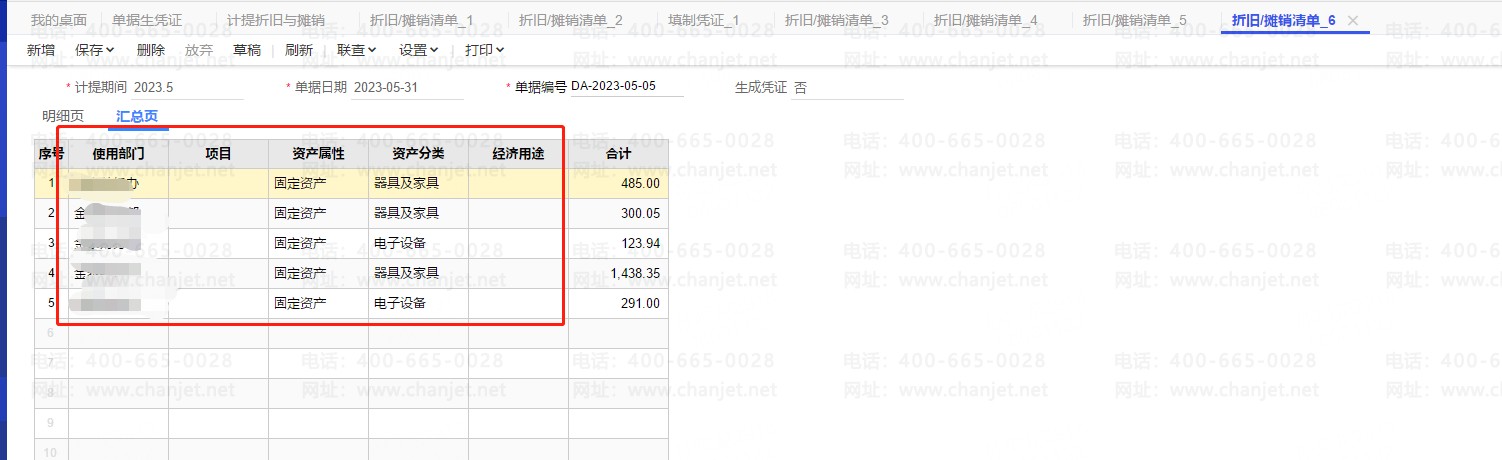Open the 单据生凭证 tab
The width and height of the screenshot is (1502, 460).
[148, 20]
